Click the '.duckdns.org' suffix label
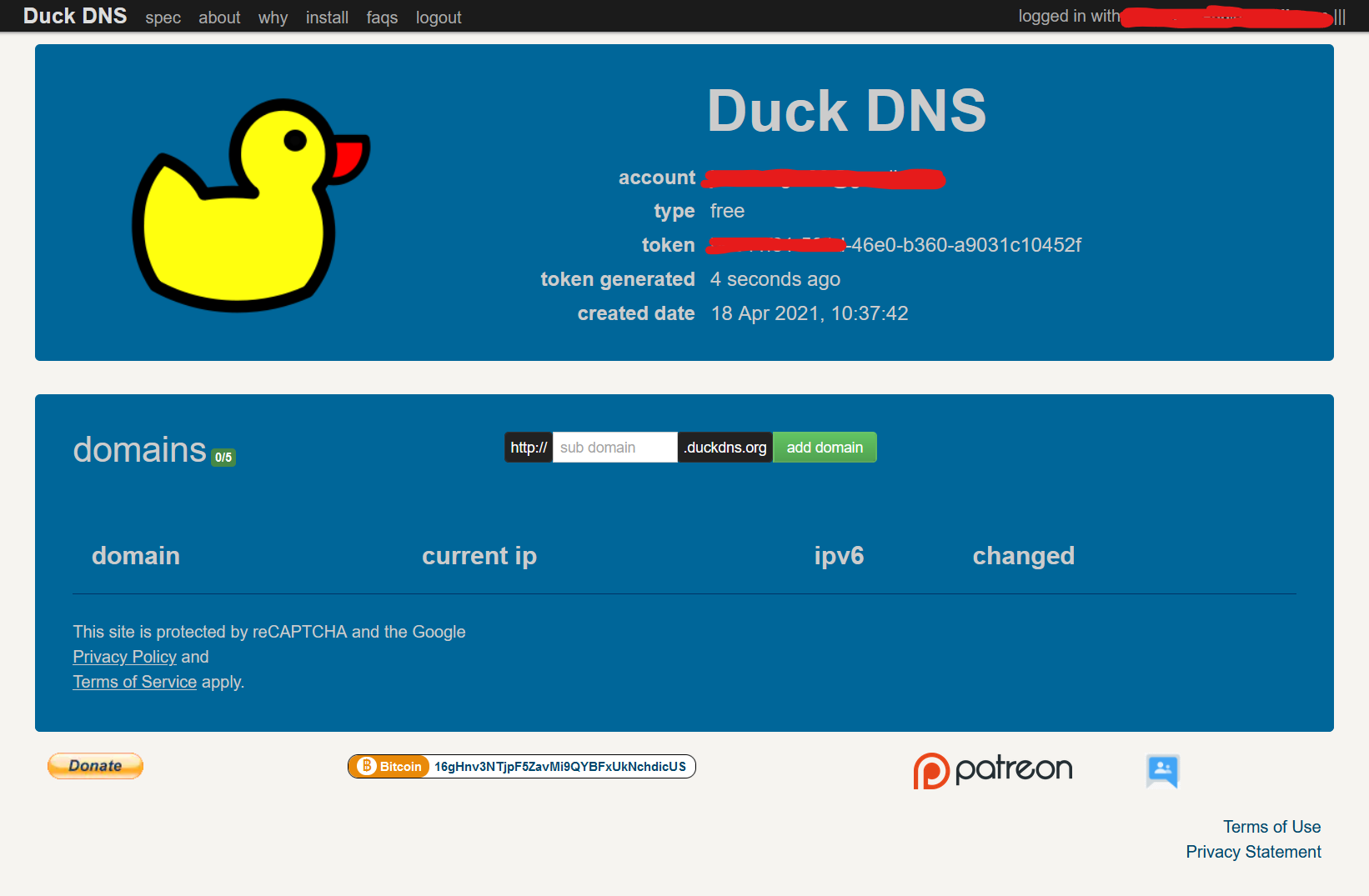 pos(725,448)
